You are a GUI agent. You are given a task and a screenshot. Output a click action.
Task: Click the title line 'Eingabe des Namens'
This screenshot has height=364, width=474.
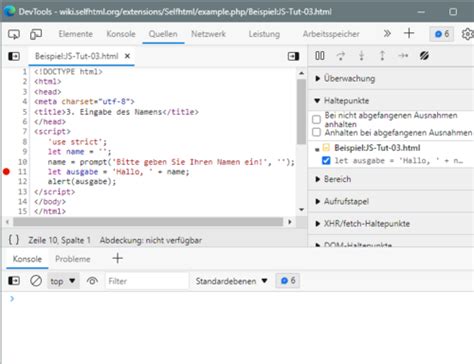pyautogui.click(x=116, y=112)
